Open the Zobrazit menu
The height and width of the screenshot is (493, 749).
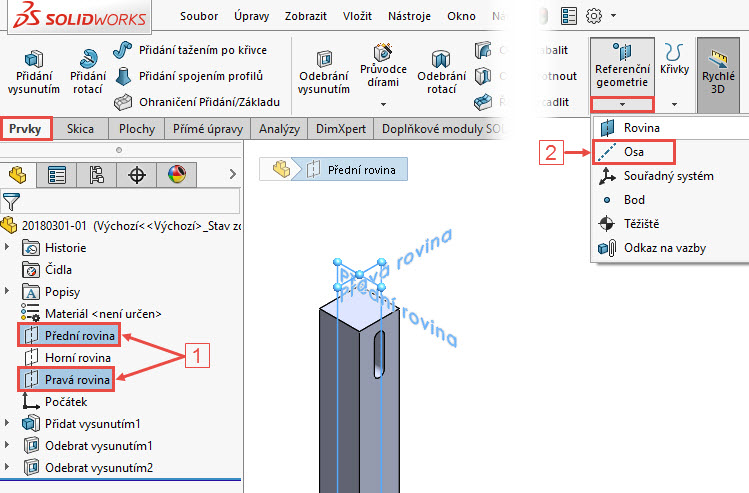pos(306,16)
